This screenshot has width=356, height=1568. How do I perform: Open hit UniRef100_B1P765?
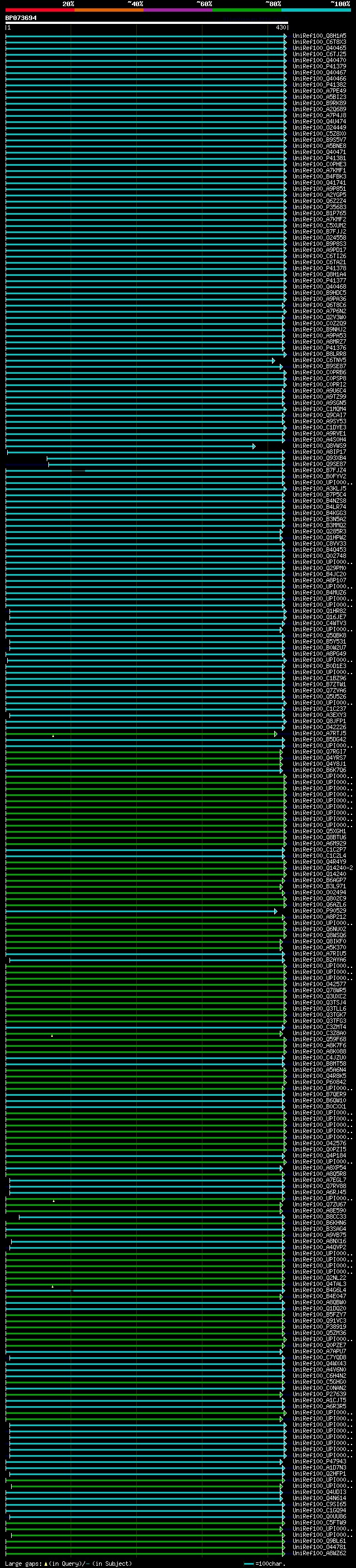(319, 213)
